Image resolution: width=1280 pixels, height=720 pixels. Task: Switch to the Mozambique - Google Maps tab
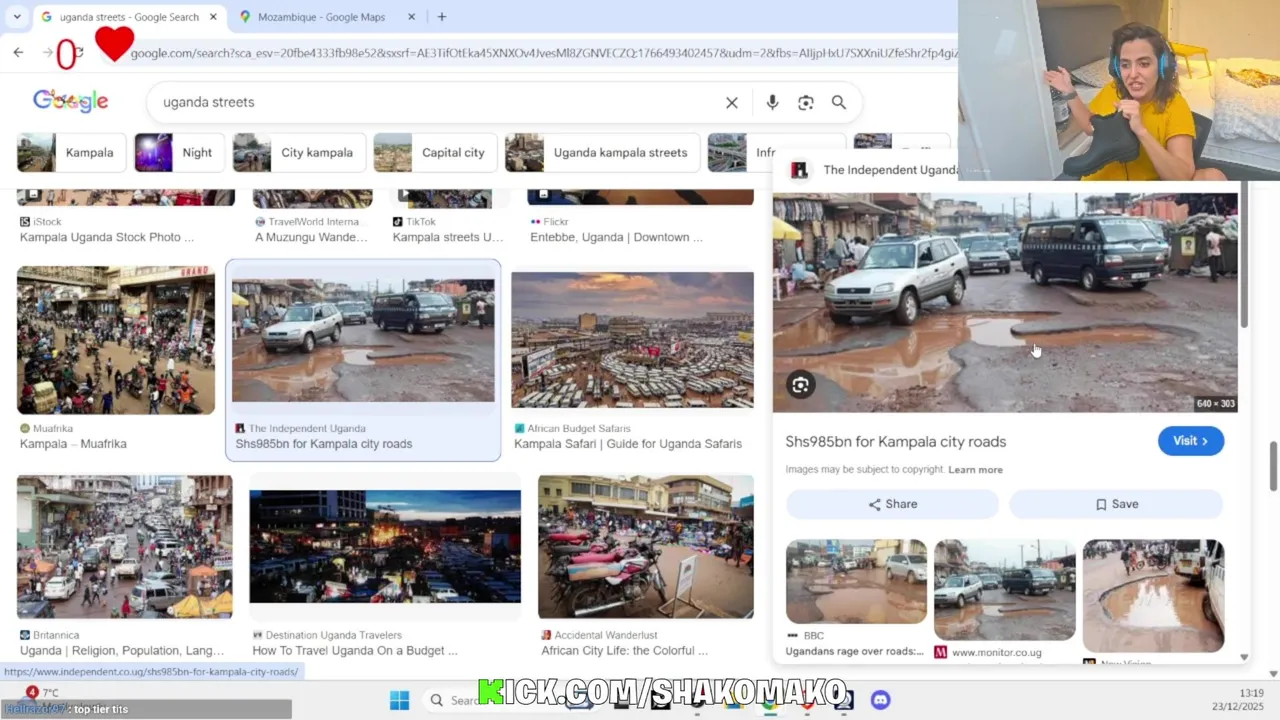pyautogui.click(x=321, y=17)
